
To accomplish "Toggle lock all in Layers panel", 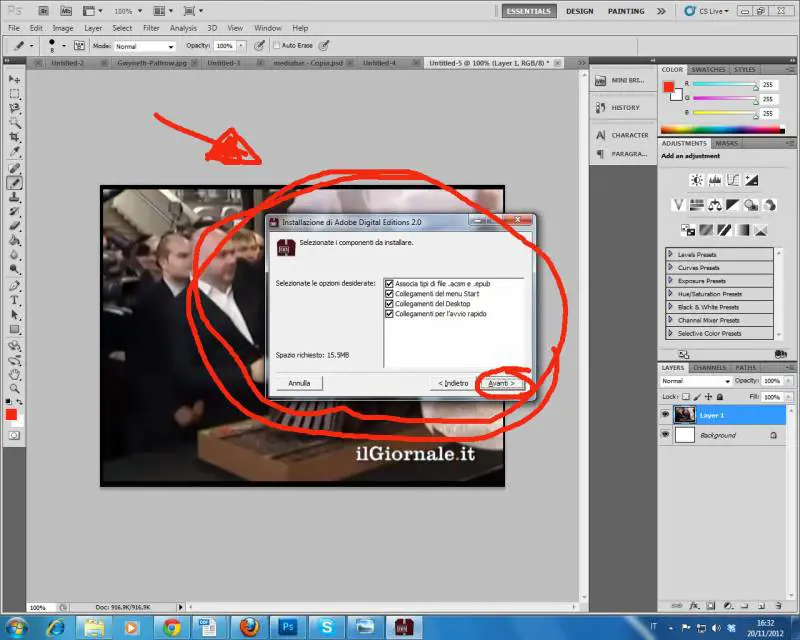I will click(720, 397).
